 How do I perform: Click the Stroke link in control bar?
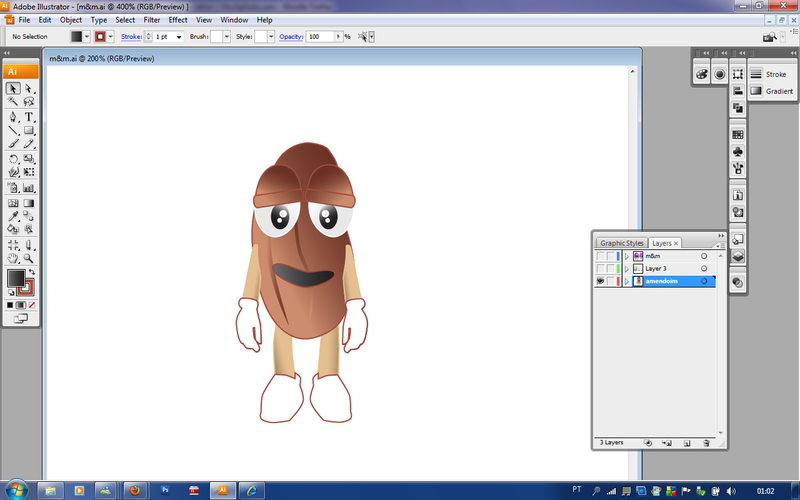[x=131, y=37]
